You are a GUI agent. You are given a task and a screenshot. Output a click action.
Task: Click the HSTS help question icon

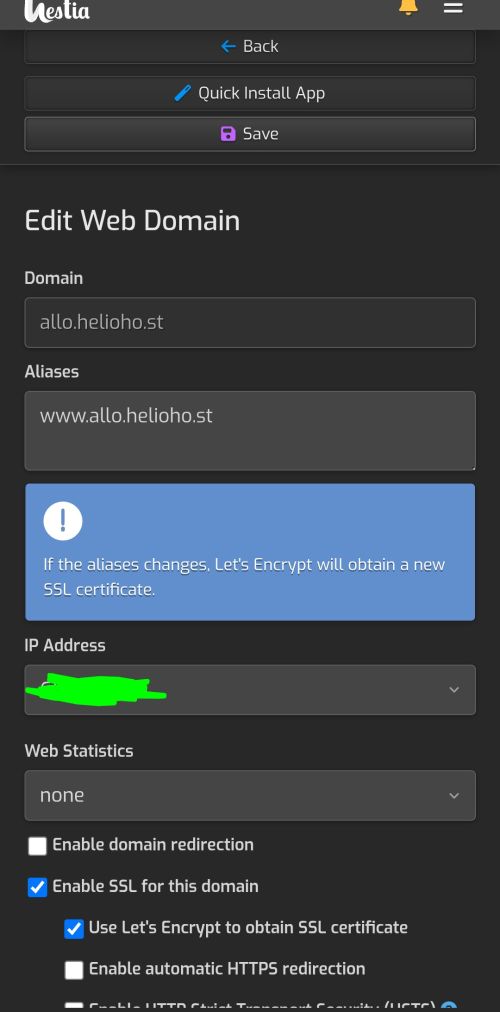pyautogui.click(x=448, y=1007)
